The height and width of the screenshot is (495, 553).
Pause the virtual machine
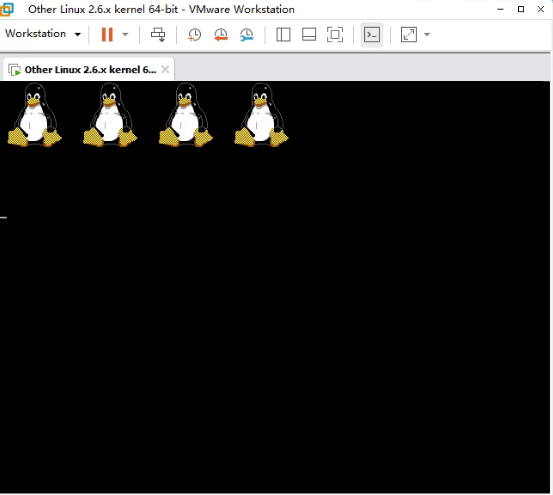tap(107, 35)
